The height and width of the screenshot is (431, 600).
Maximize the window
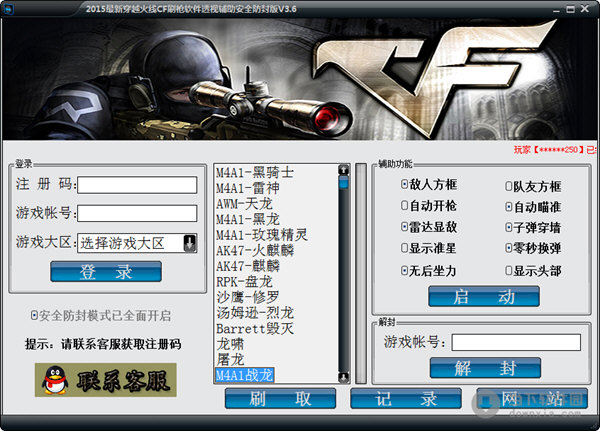pyautogui.click(x=570, y=9)
